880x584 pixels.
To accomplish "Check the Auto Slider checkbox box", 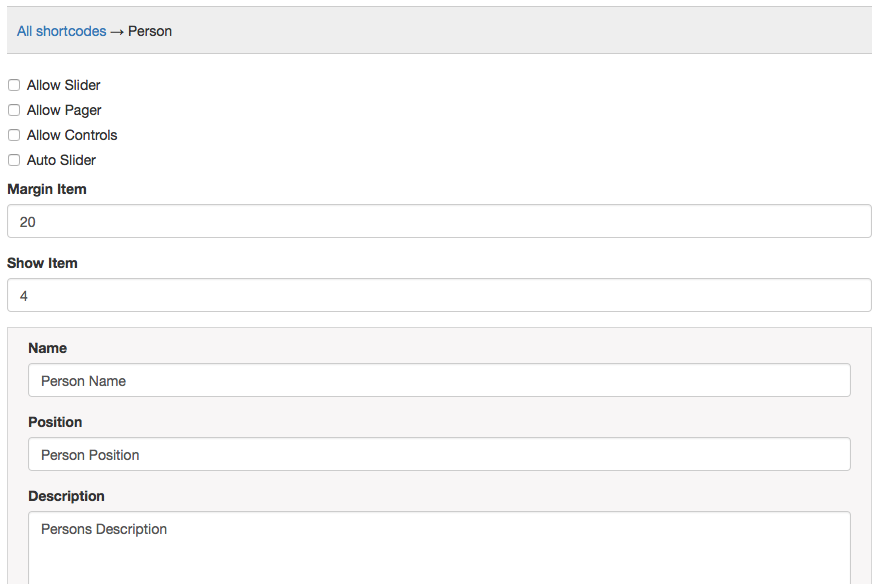I will click(14, 160).
